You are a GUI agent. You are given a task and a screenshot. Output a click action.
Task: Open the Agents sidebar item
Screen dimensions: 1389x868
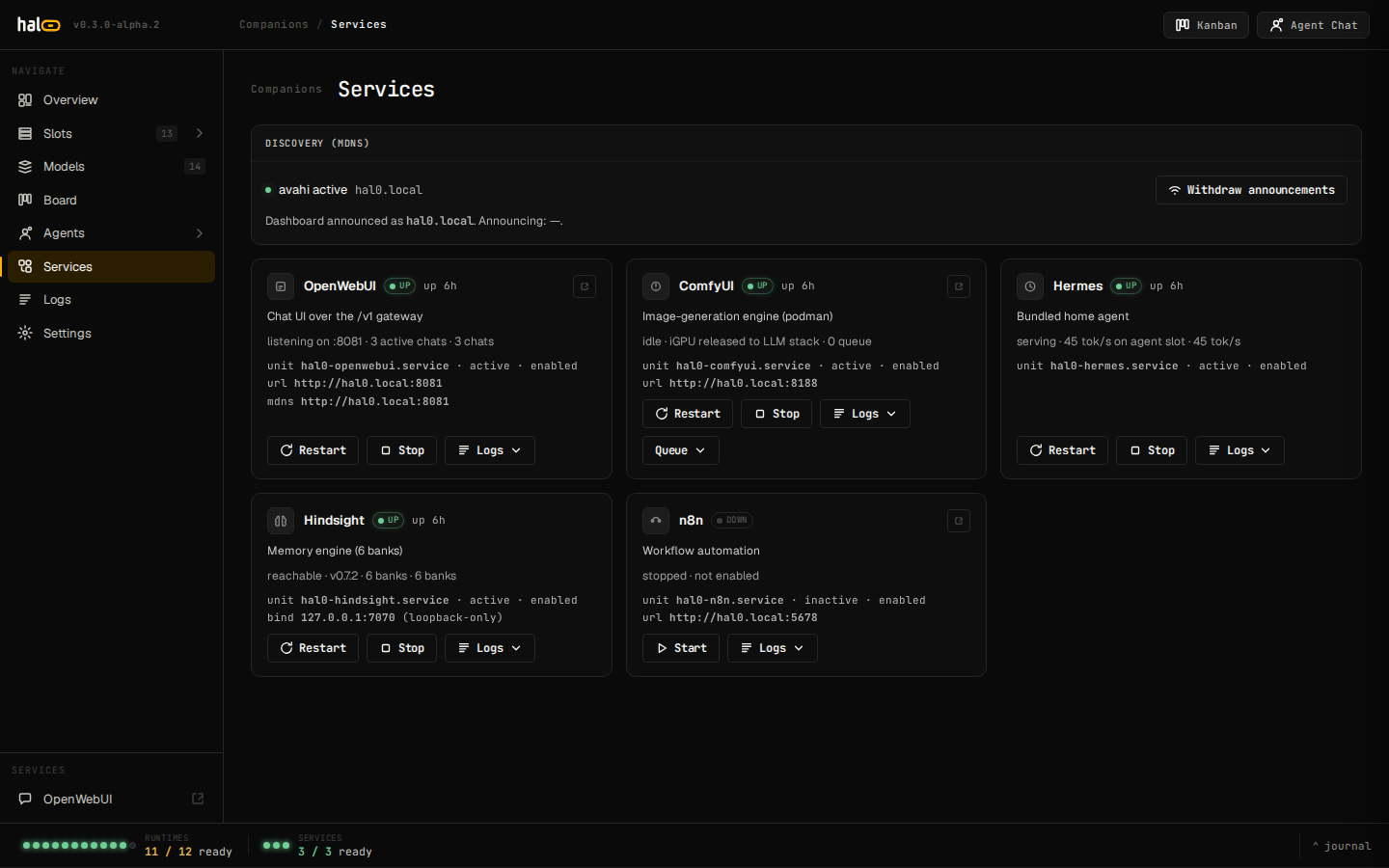pos(111,233)
